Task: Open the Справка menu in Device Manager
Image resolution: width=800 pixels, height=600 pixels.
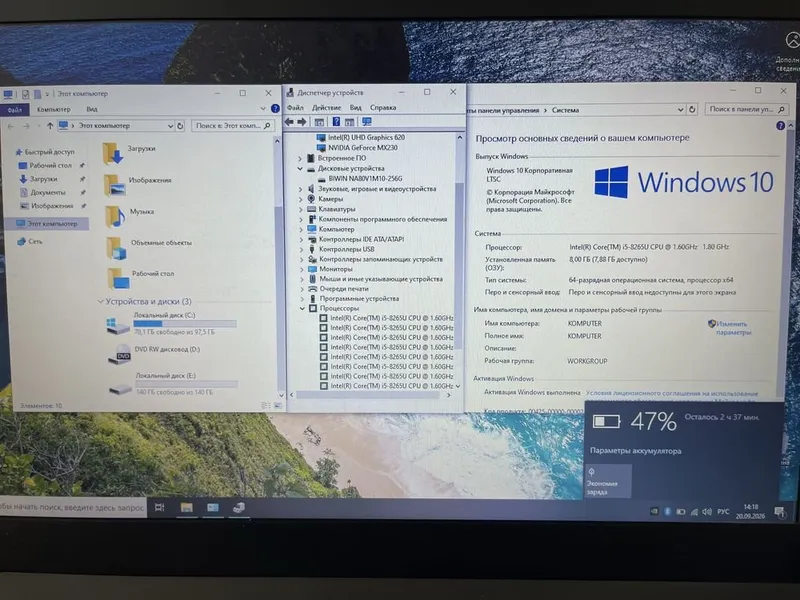Action: click(383, 108)
